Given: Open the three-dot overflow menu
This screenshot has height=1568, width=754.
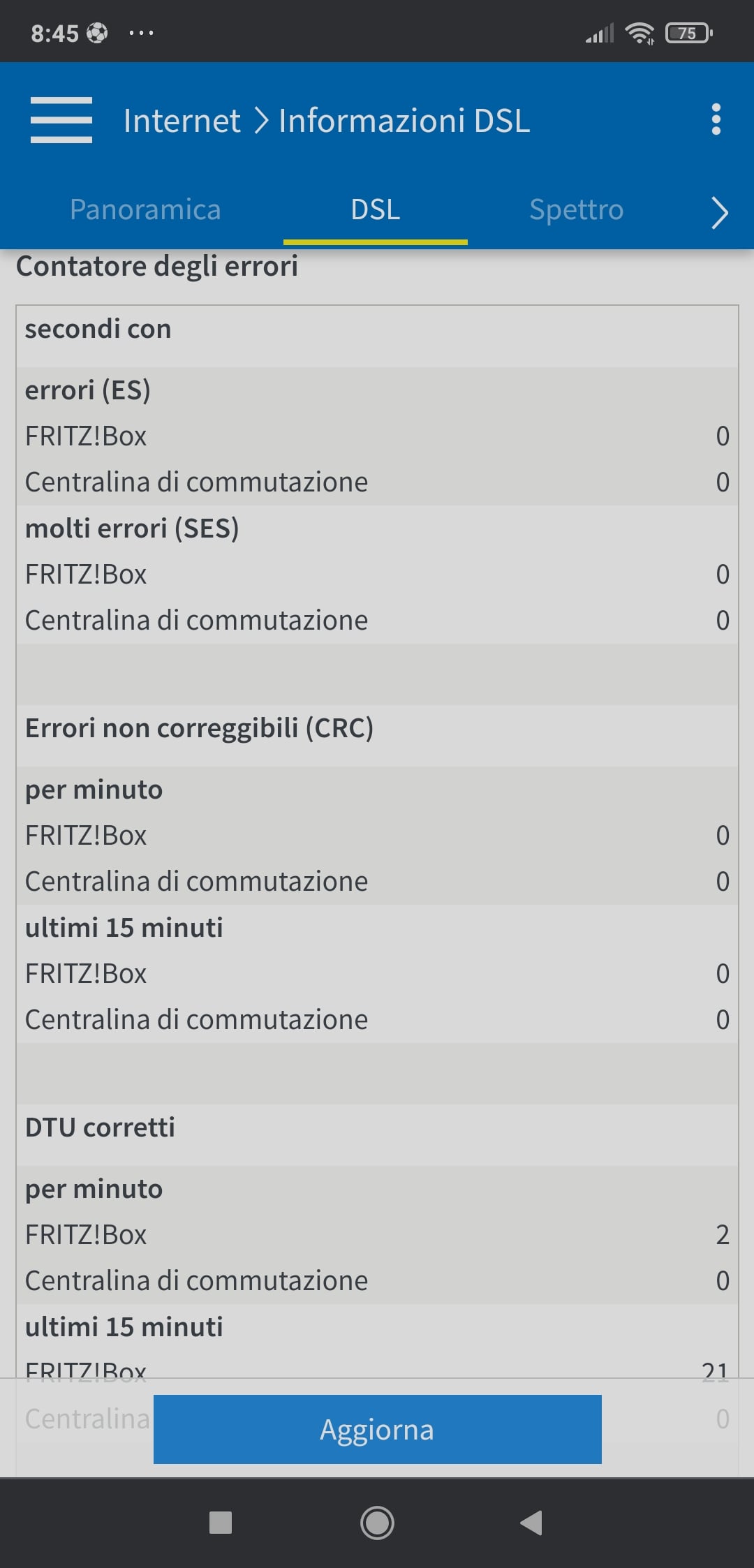Looking at the screenshot, I should pos(716,120).
